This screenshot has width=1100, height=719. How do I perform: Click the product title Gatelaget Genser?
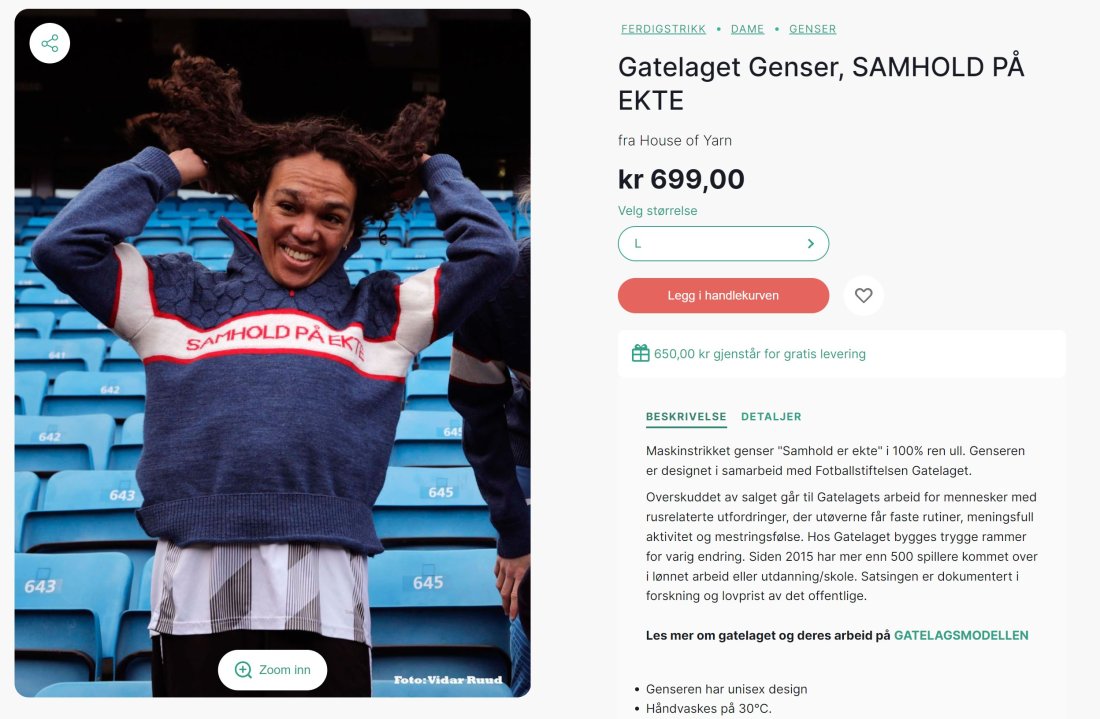[x=821, y=83]
